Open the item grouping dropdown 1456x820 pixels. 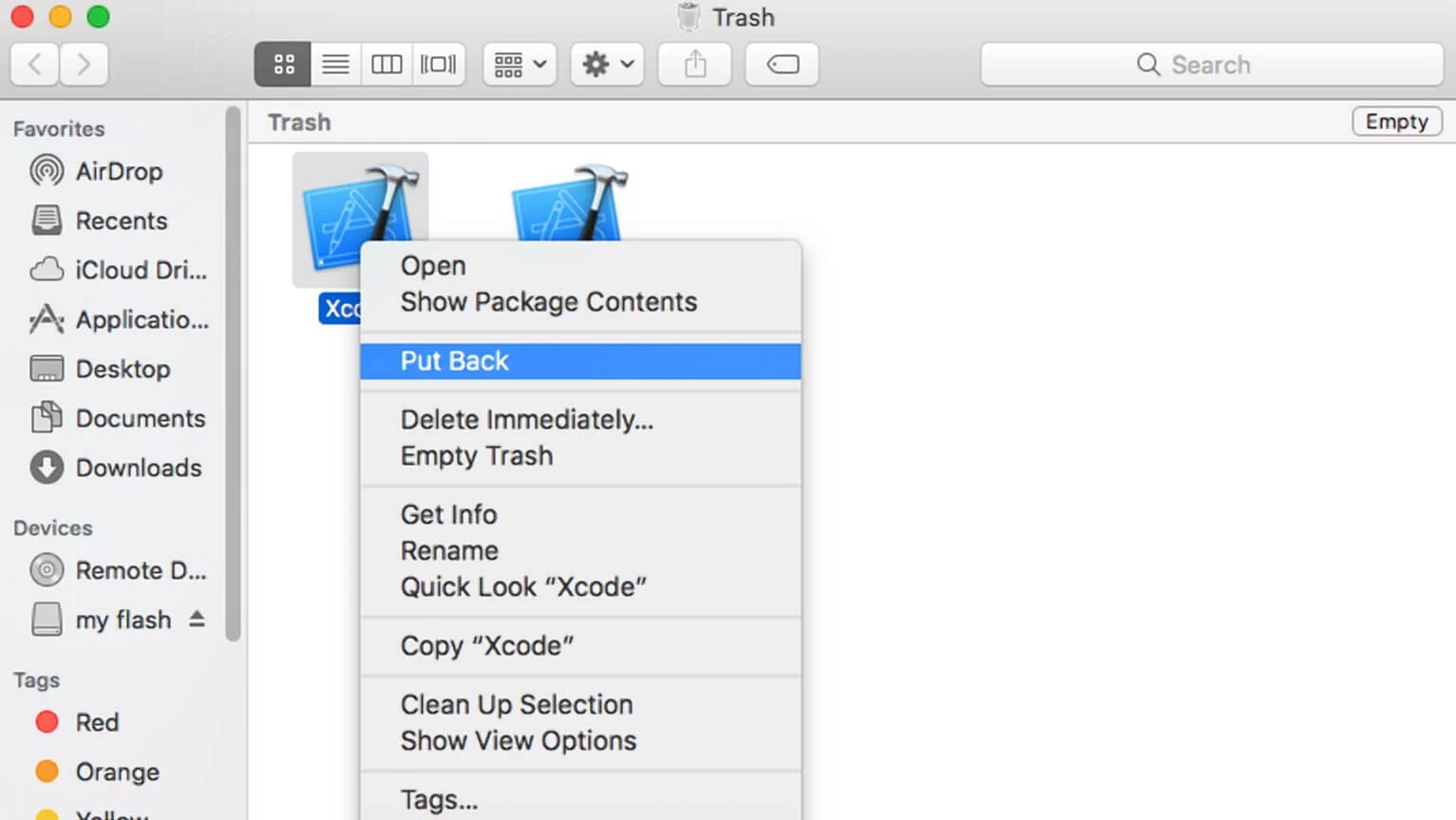pos(519,64)
